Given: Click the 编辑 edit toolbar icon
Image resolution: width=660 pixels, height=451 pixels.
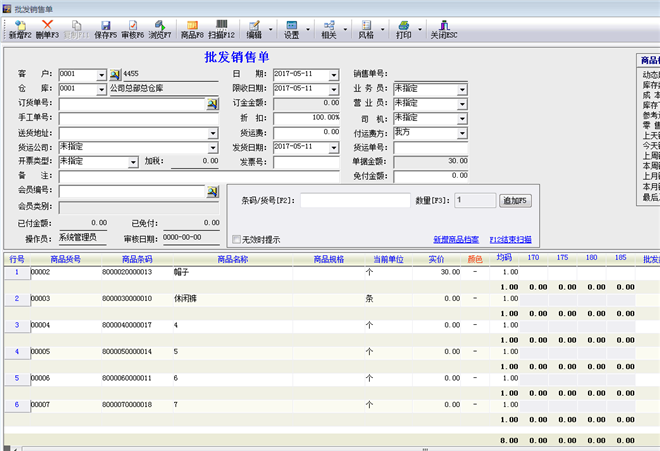Looking at the screenshot, I should [254, 29].
